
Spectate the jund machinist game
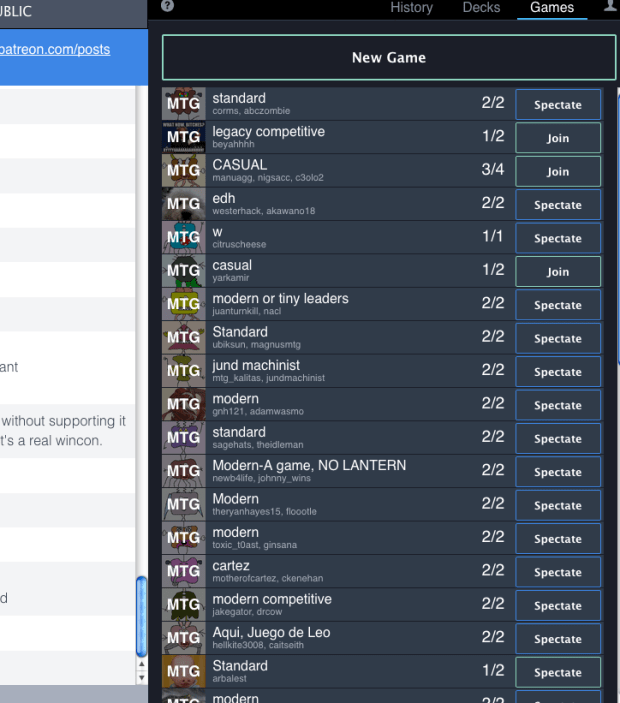pos(558,372)
